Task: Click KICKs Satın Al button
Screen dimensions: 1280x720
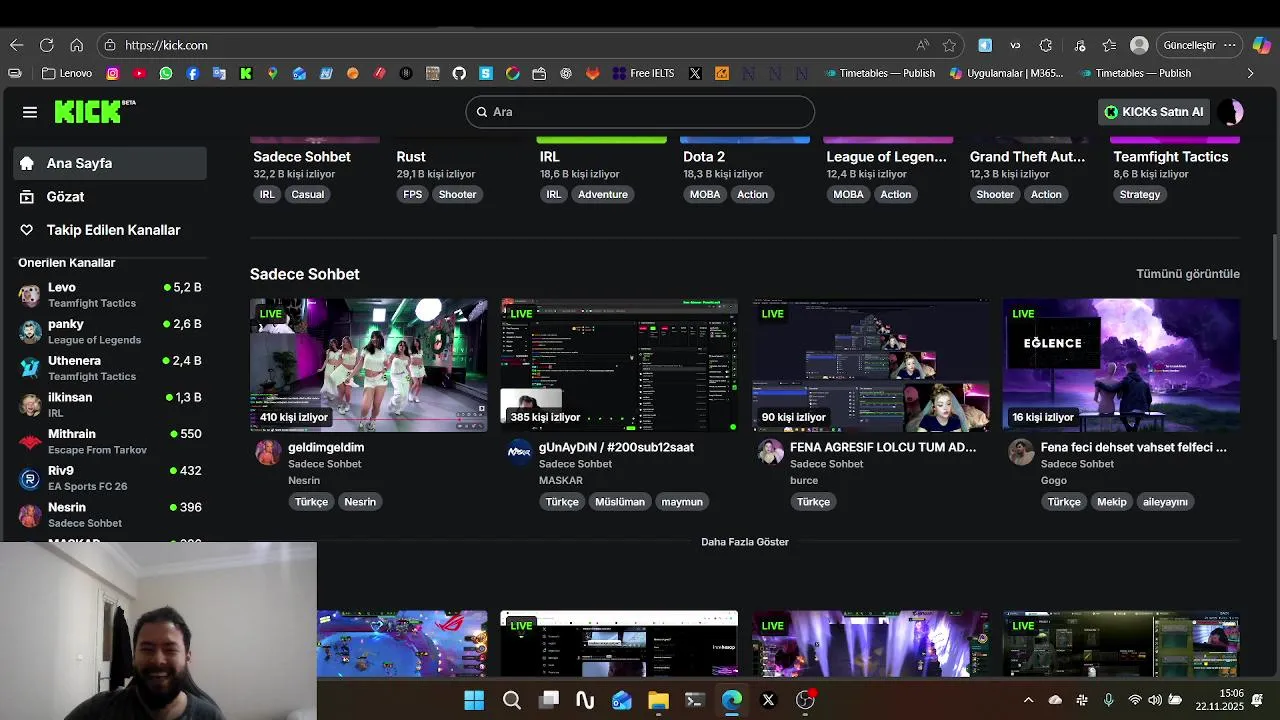Action: click(1154, 112)
